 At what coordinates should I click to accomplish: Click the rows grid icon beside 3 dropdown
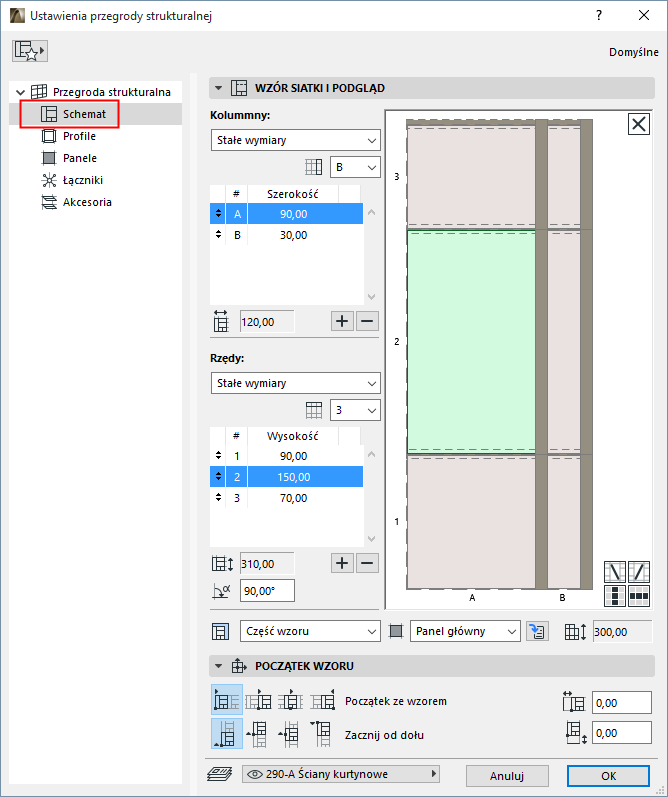pos(314,410)
